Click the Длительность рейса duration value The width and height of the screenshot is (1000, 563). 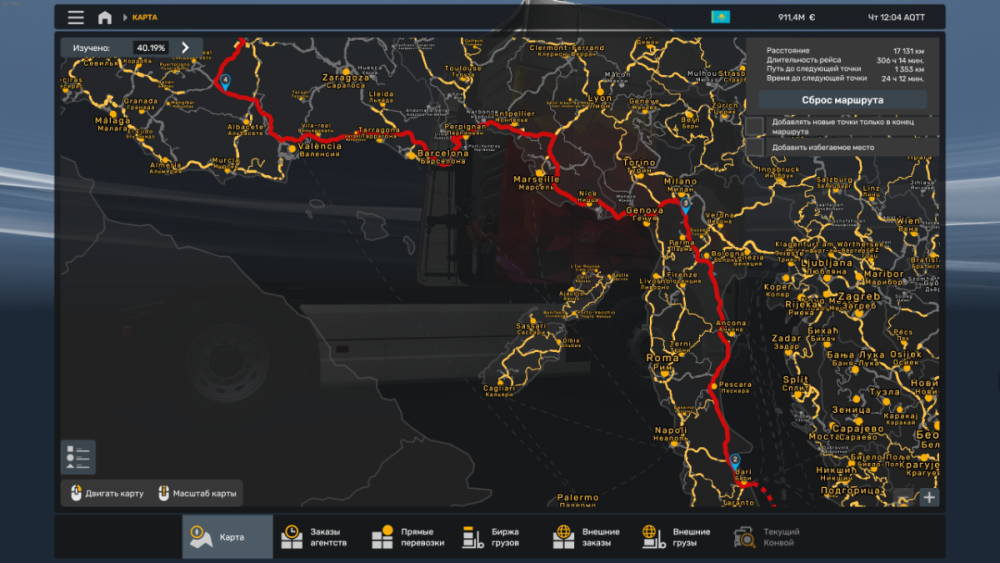901,61
